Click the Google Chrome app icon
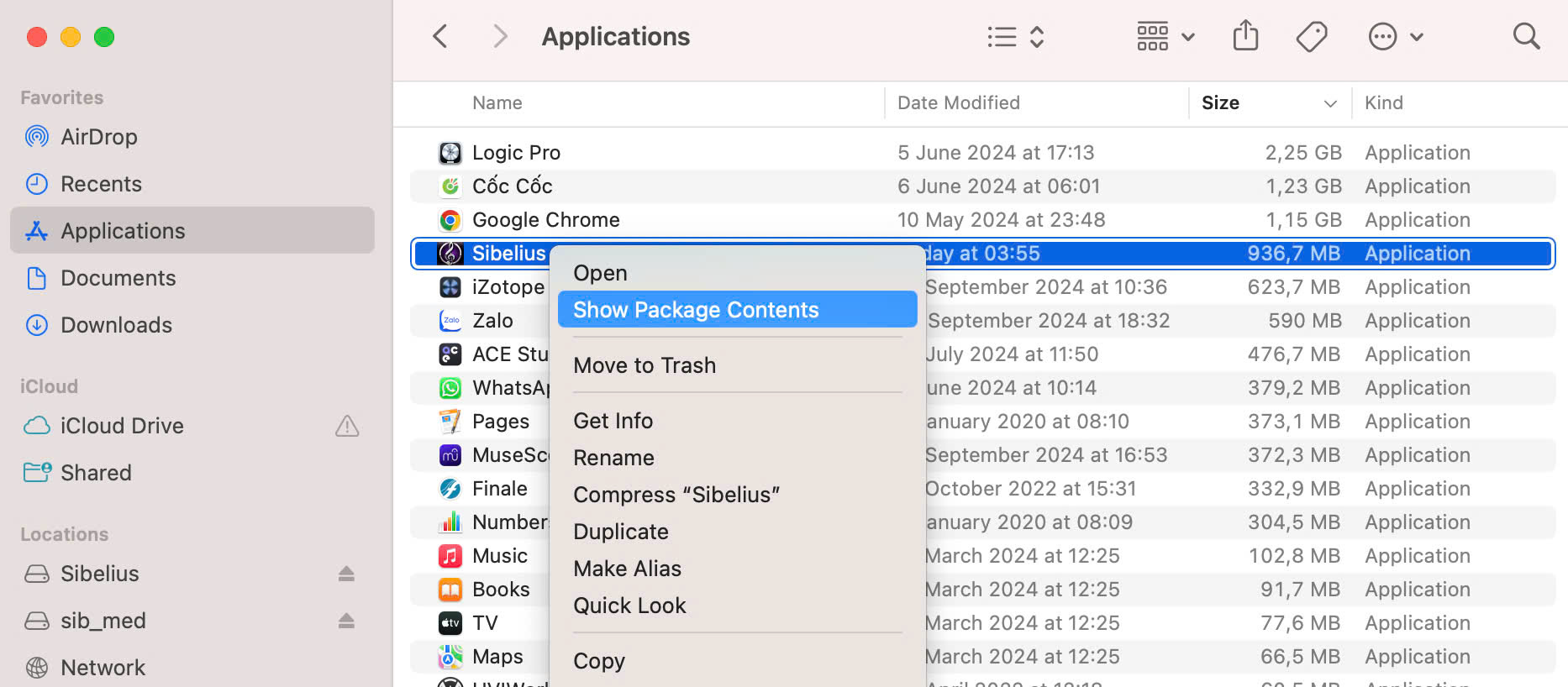This screenshot has height=687, width=1568. [450, 220]
